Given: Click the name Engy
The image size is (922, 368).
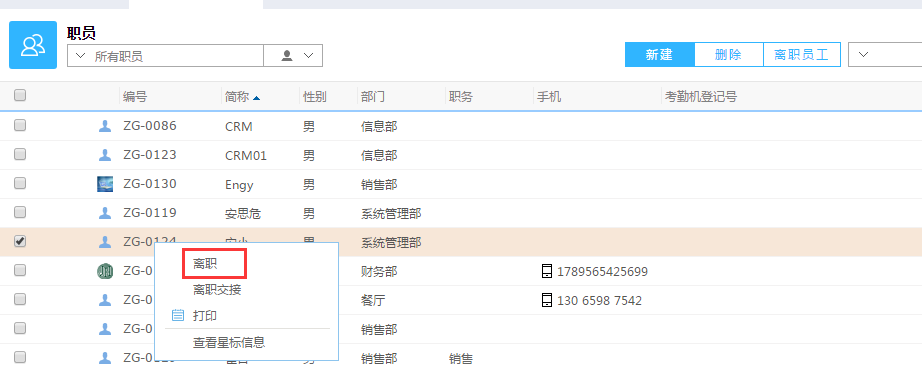Looking at the screenshot, I should 239,185.
